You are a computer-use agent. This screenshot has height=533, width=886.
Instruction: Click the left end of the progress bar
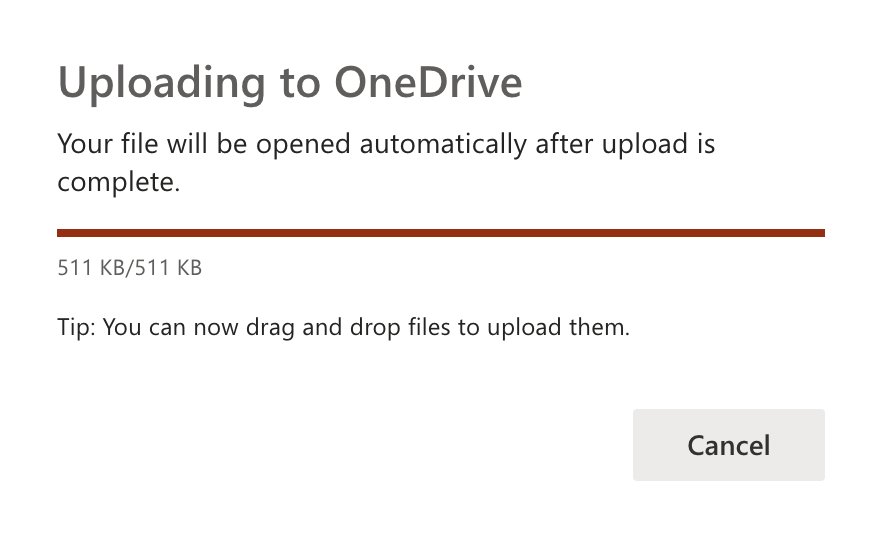pos(62,233)
